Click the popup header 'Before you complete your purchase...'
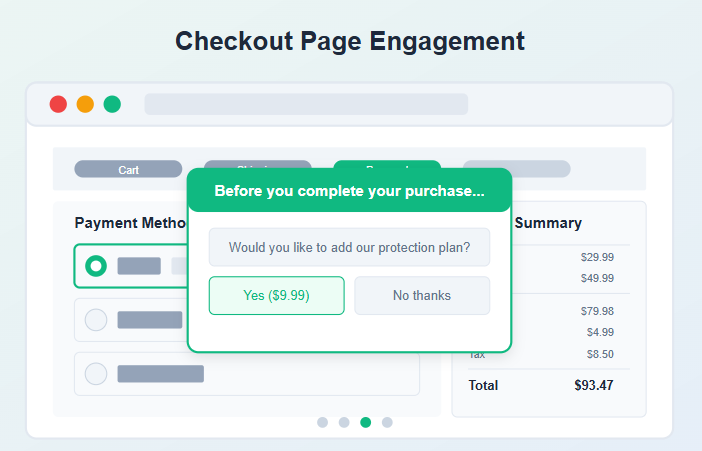The height and width of the screenshot is (451, 702). (349, 191)
